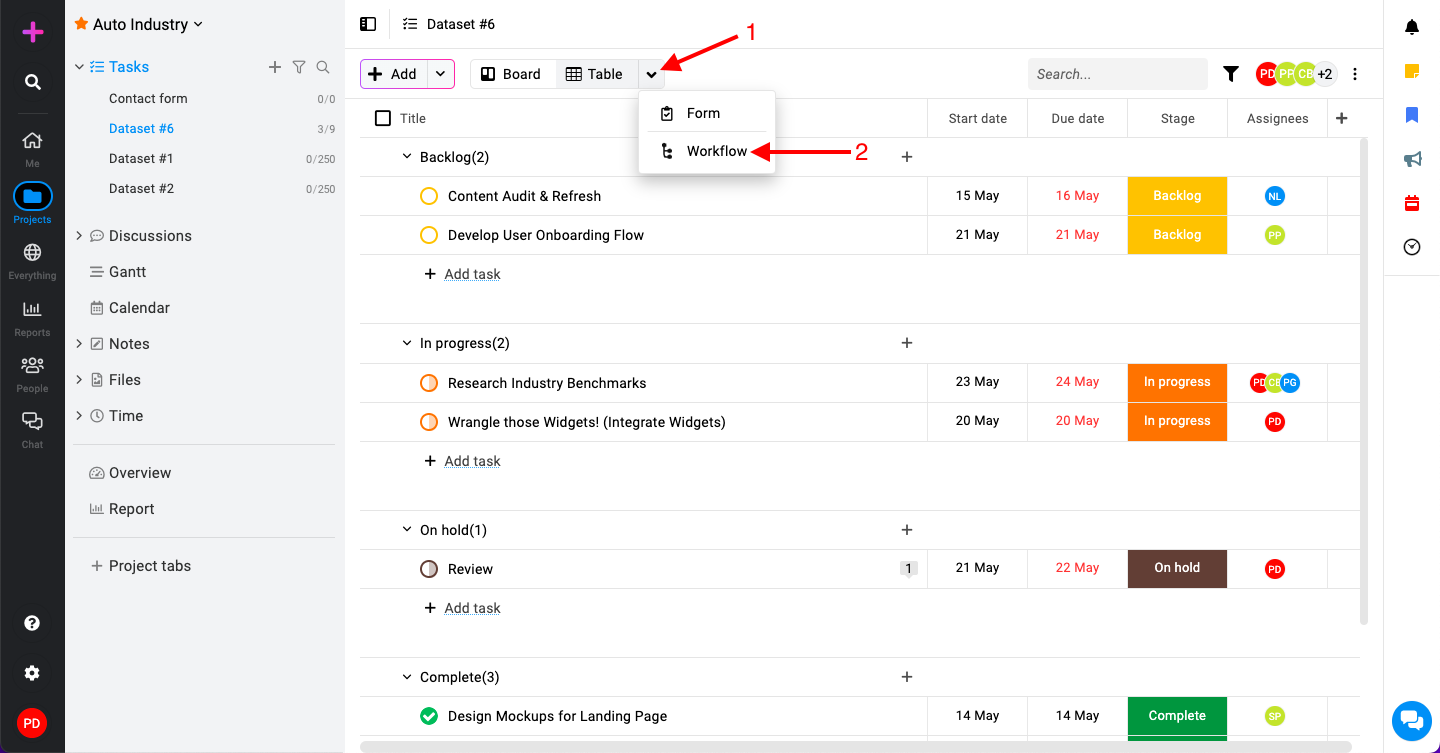
Task: Open the Everything globe section
Action: [32, 260]
